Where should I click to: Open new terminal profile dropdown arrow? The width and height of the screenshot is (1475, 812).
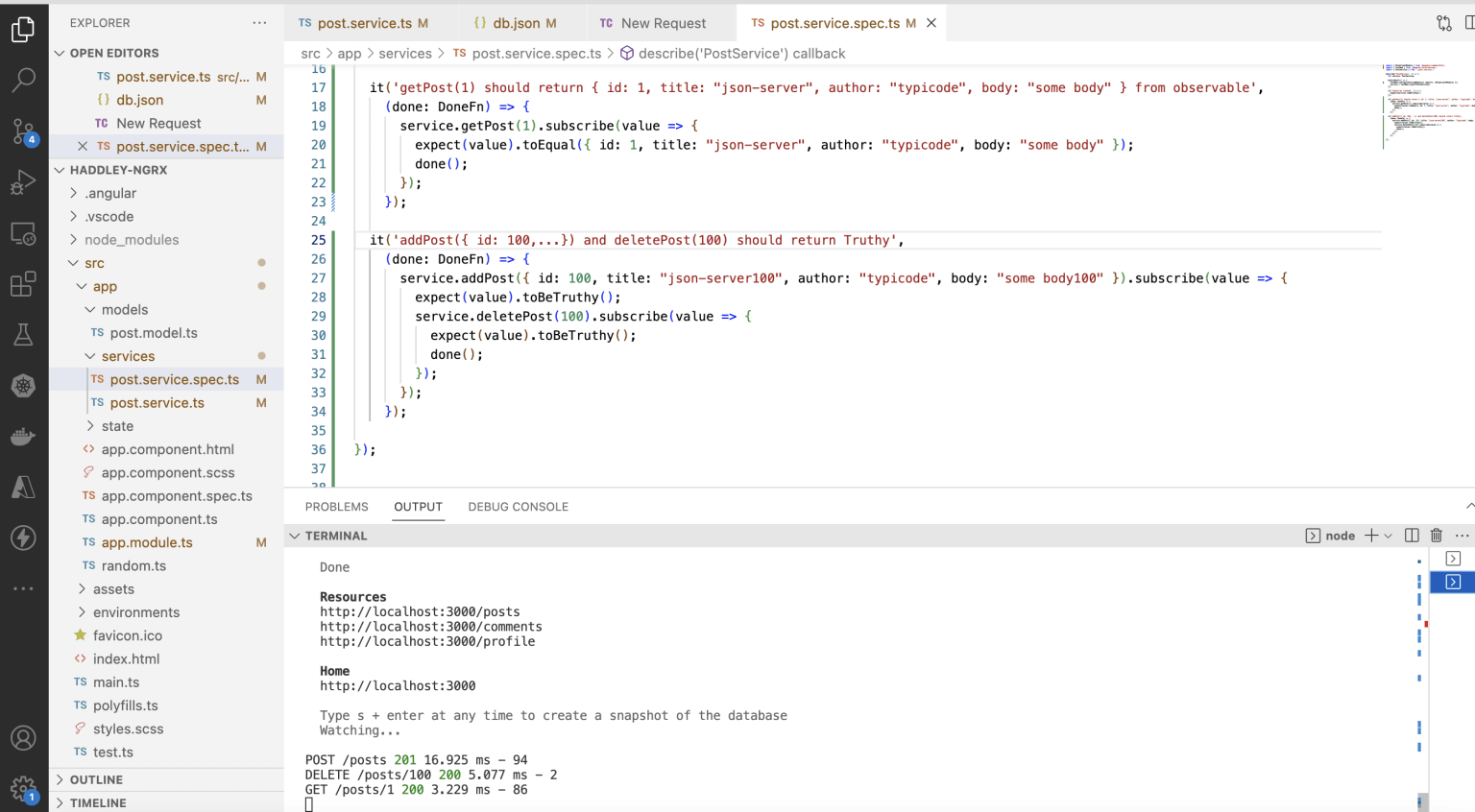(x=1388, y=536)
